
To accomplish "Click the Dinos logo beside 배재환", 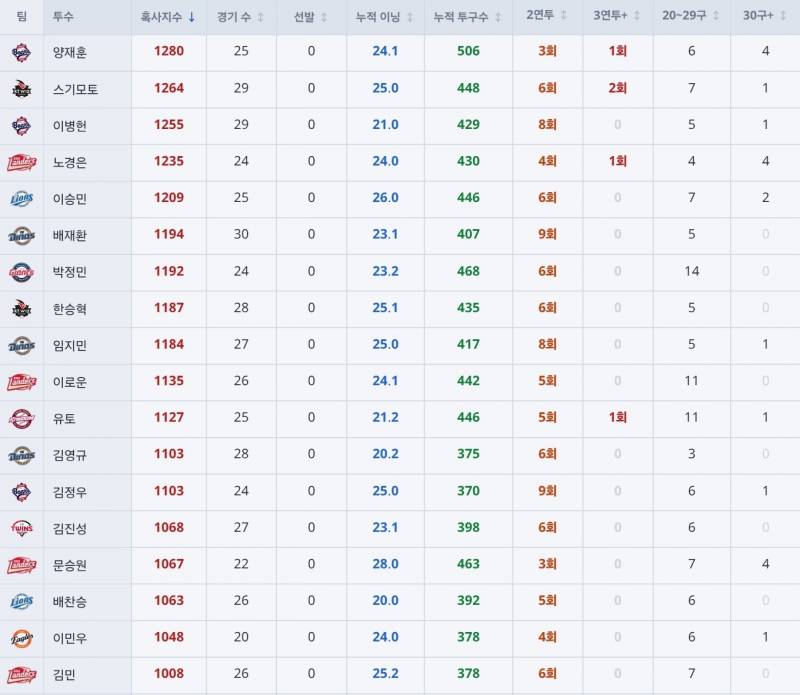I will [x=21, y=236].
